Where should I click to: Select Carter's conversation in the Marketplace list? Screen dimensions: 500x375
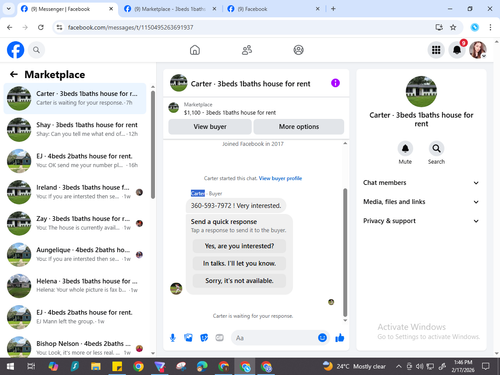click(x=75, y=98)
